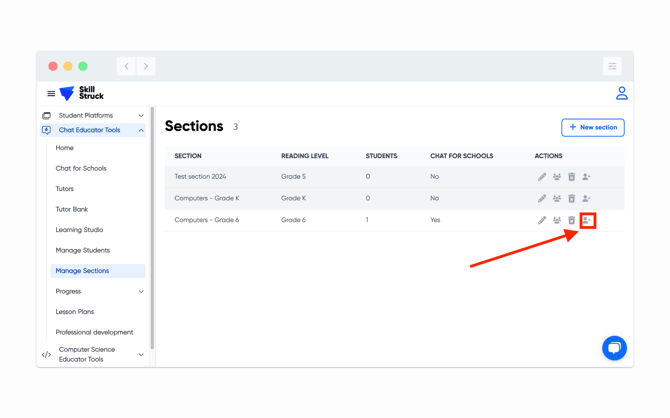
Task: Click the Skill Struck logo
Action: pos(82,93)
